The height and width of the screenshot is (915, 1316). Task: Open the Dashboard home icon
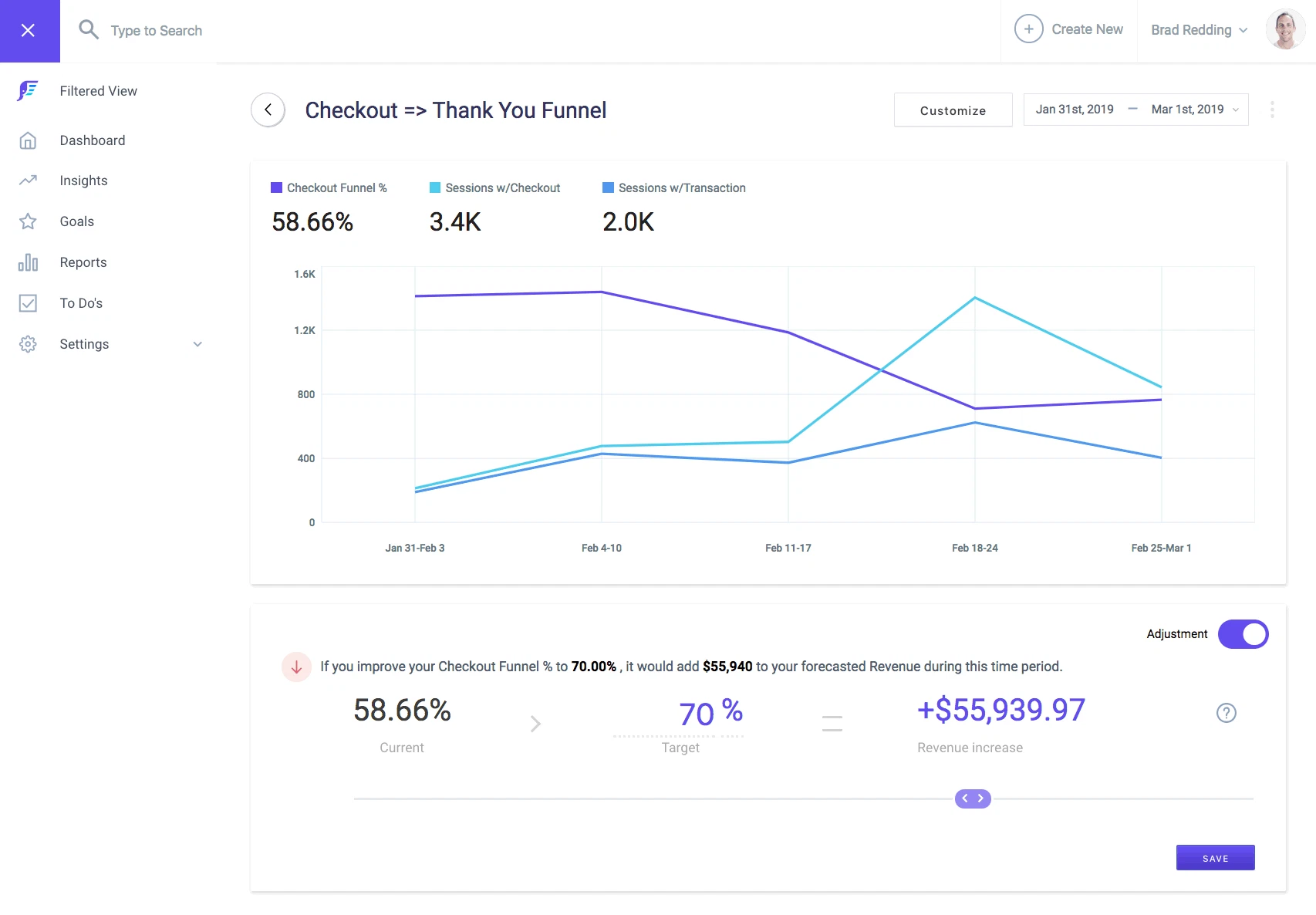pos(28,140)
